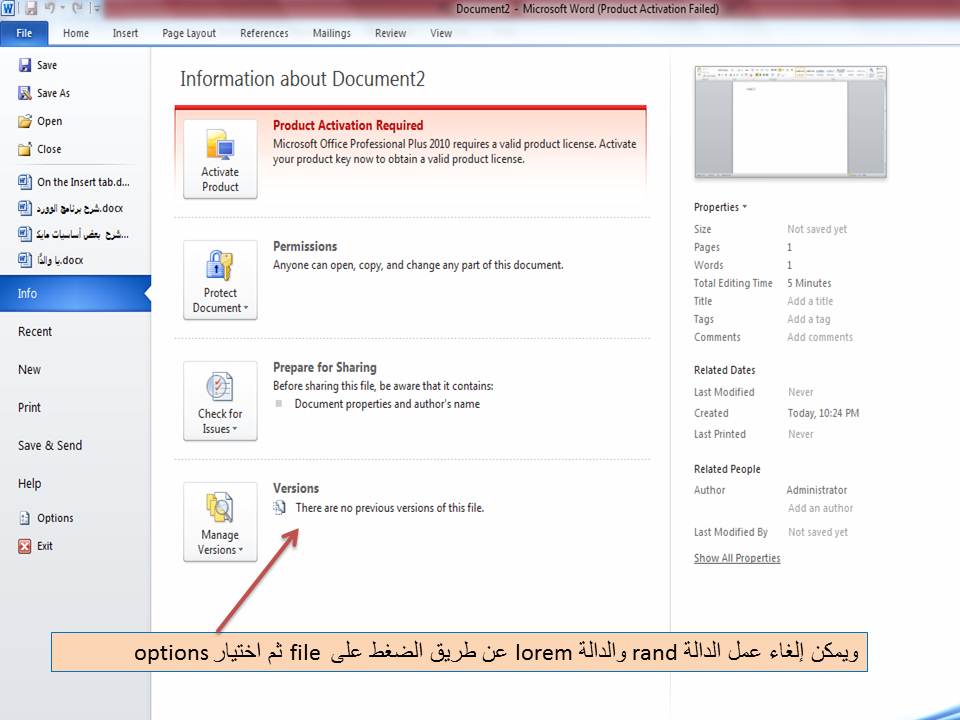This screenshot has width=960, height=720.
Task: Click the Word icon in the title bar
Action: click(8, 9)
